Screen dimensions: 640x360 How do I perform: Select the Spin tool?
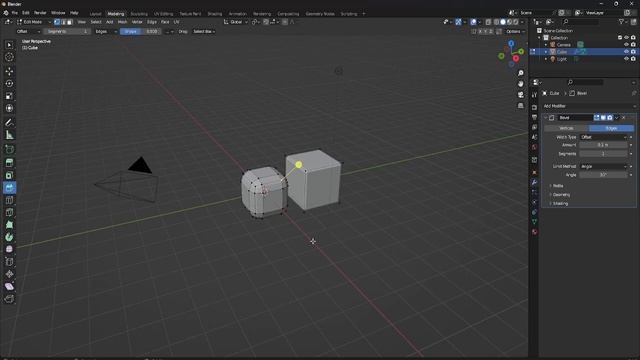9,237
